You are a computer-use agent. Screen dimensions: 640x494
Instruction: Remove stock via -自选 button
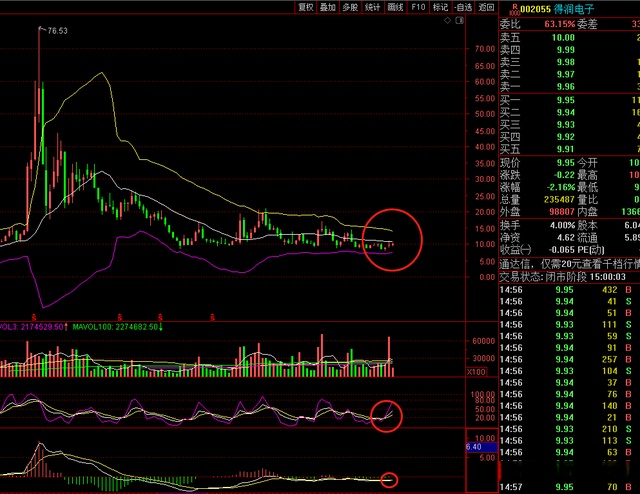463,7
